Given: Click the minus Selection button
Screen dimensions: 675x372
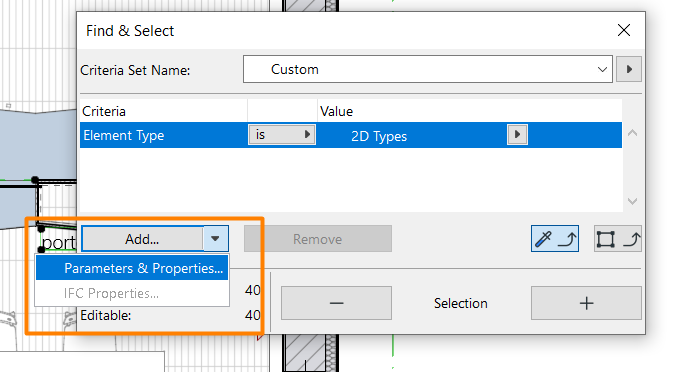Looking at the screenshot, I should pyautogui.click(x=336, y=303).
